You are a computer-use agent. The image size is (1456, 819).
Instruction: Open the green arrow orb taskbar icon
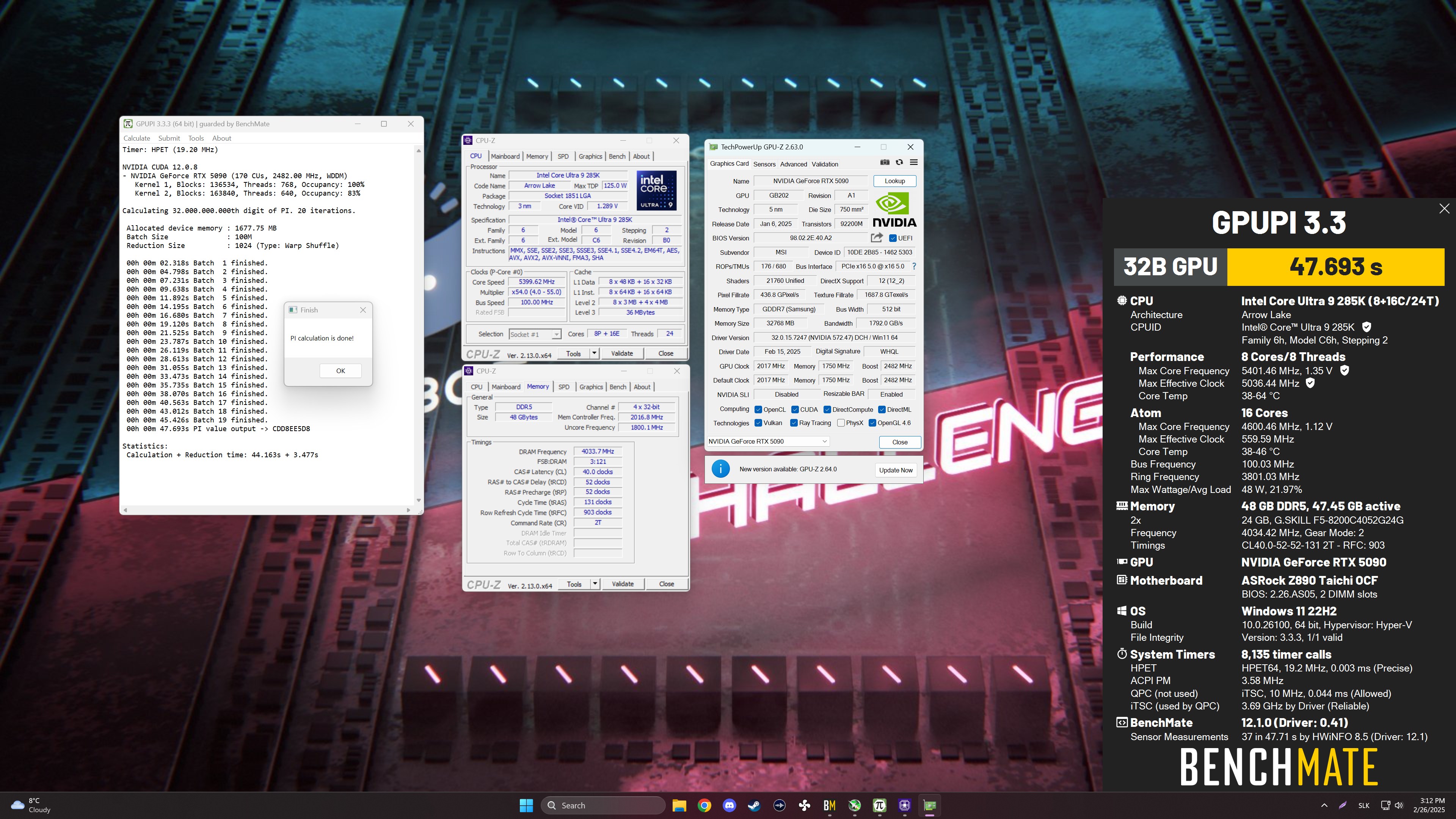[855, 805]
